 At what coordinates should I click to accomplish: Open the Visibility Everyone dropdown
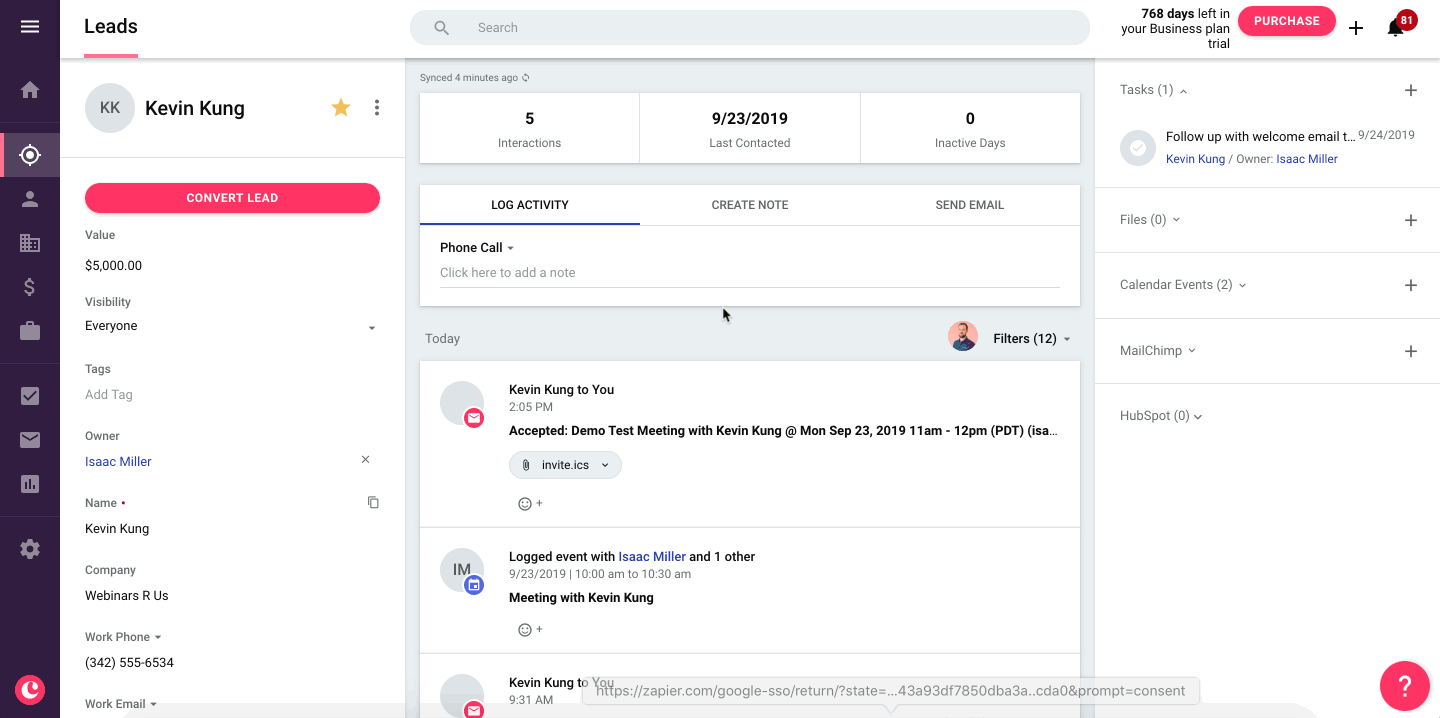tap(231, 326)
